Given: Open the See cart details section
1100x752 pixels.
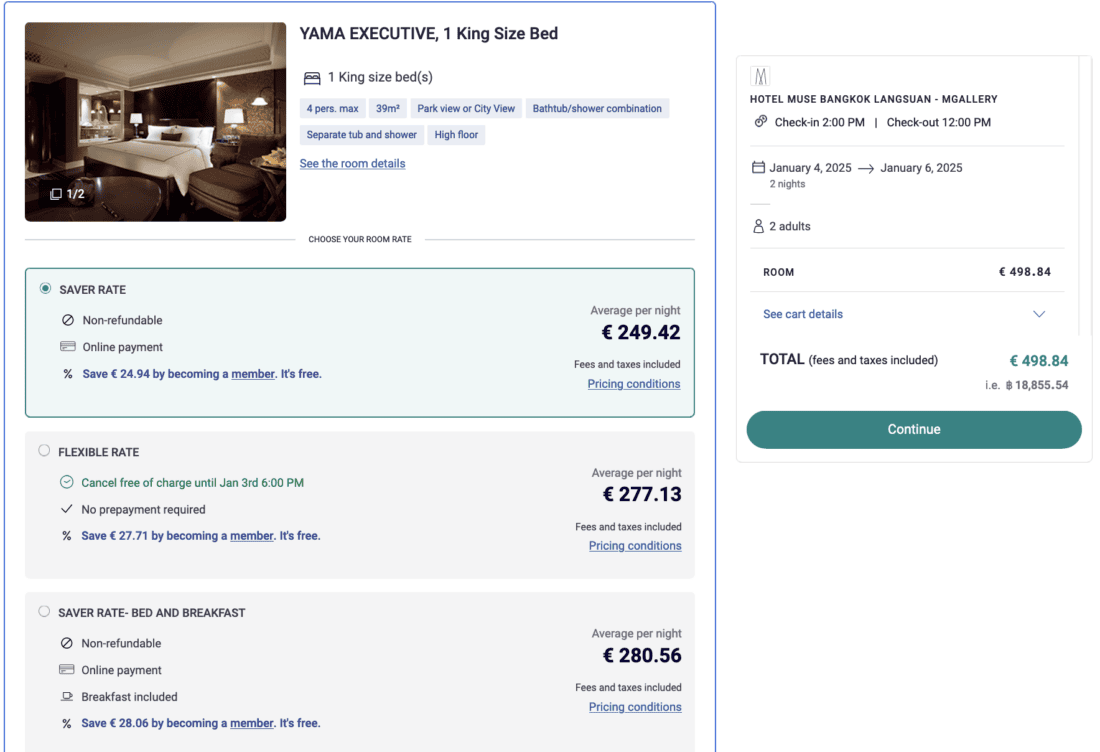Looking at the screenshot, I should [803, 314].
